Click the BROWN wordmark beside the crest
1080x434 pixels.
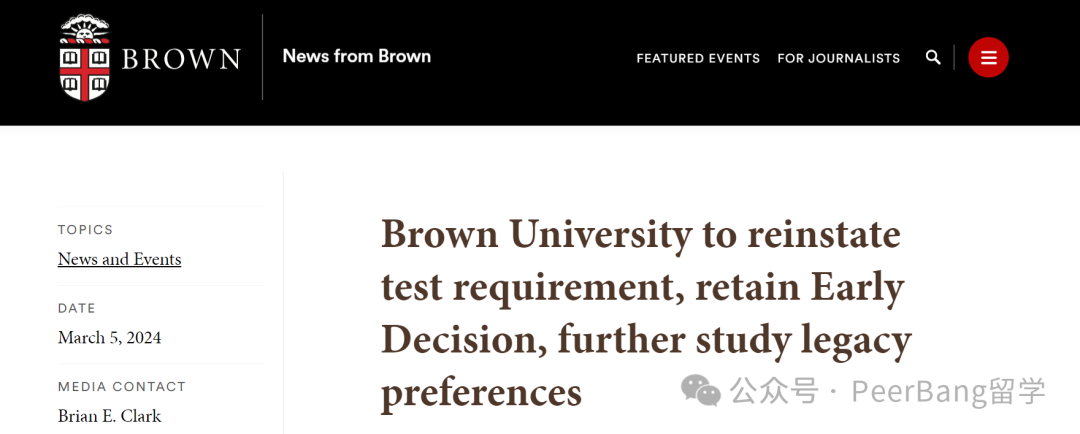tap(181, 59)
